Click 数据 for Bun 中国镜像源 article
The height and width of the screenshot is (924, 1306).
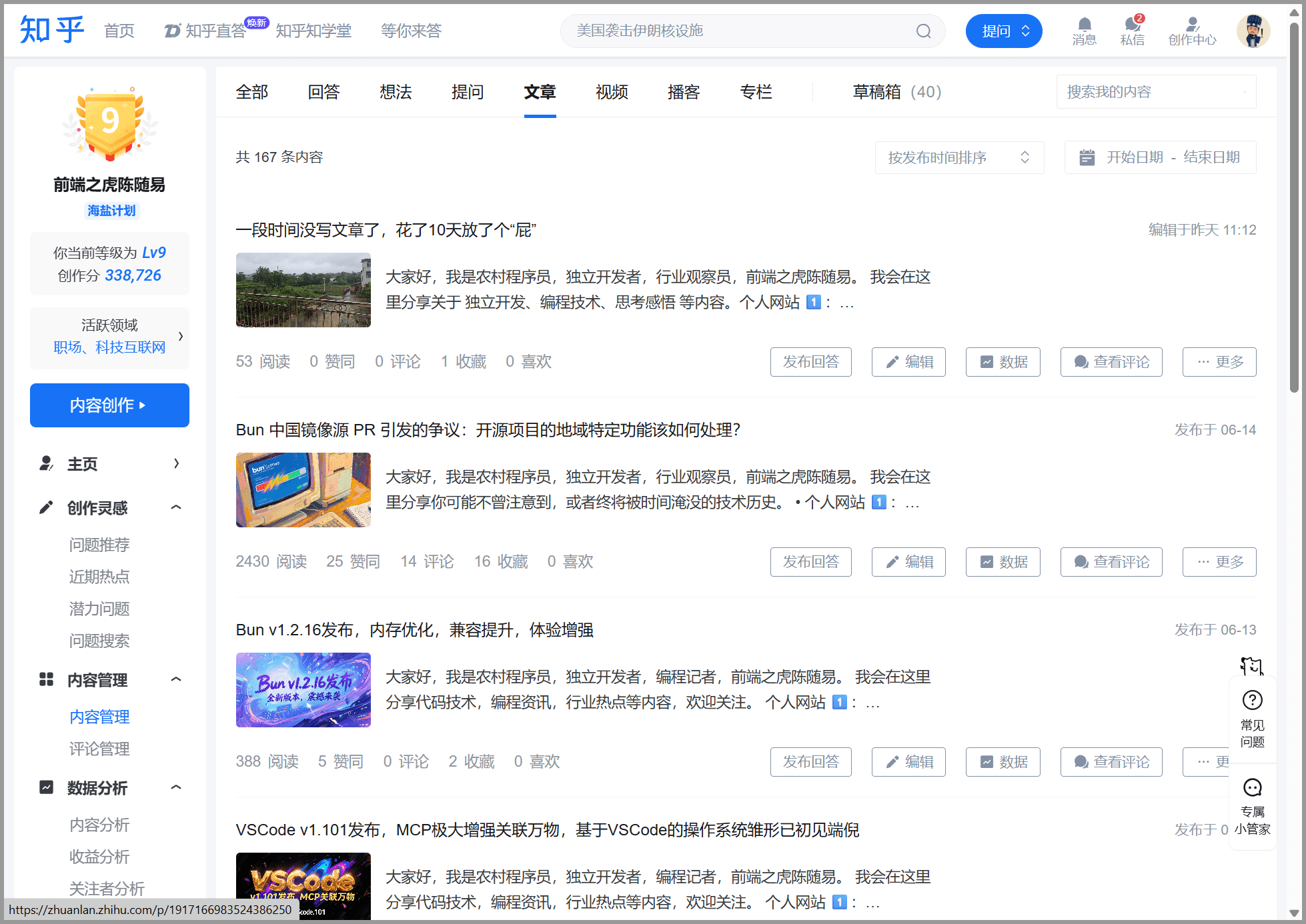point(1003,562)
